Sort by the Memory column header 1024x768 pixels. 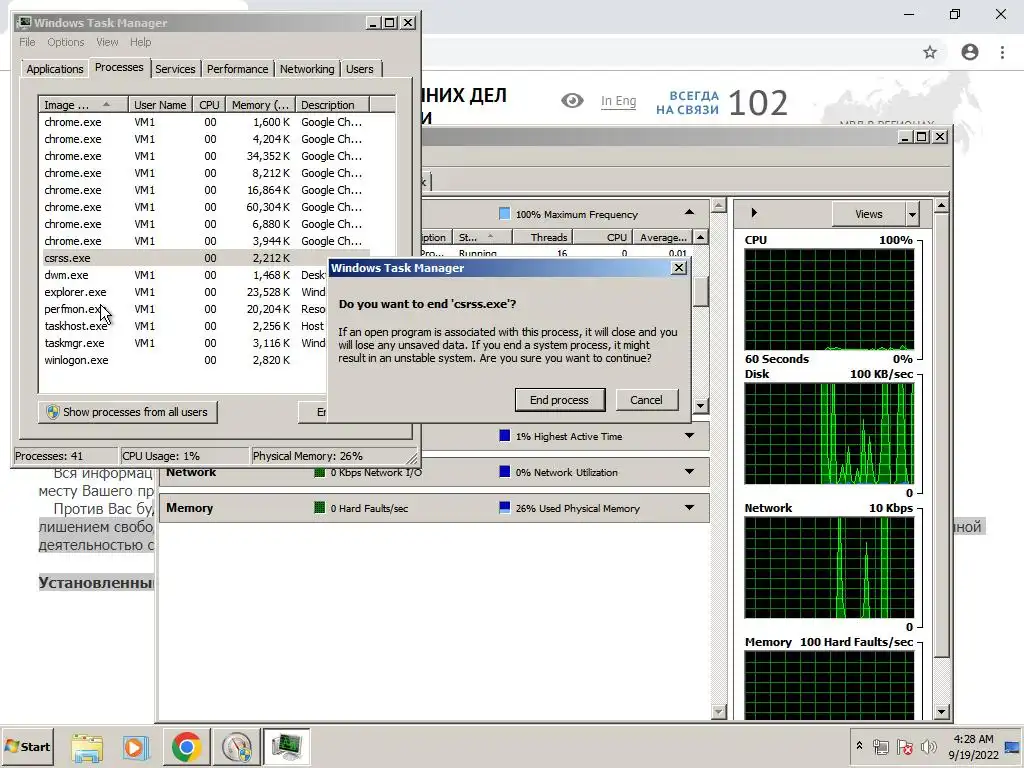click(260, 104)
